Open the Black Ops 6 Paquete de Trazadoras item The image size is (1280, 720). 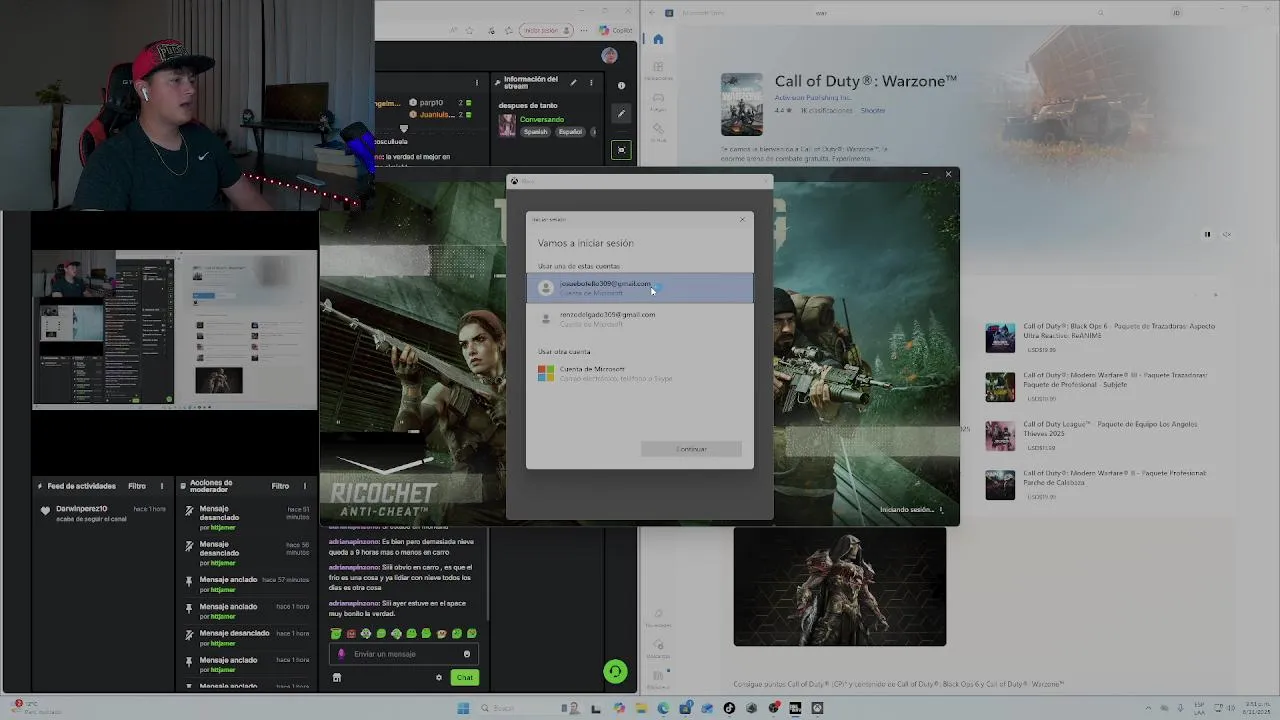(x=1100, y=337)
